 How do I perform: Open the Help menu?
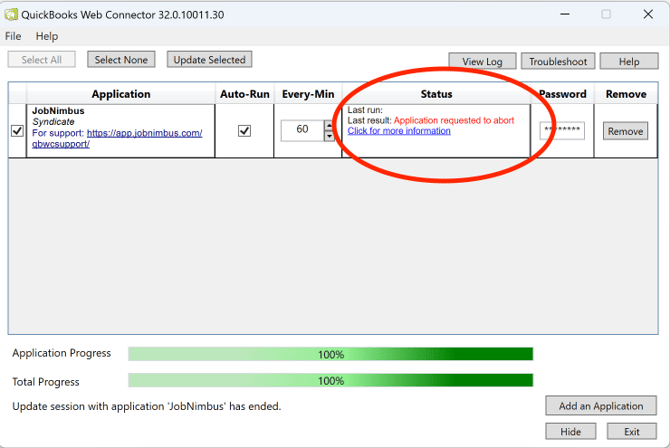pos(47,36)
